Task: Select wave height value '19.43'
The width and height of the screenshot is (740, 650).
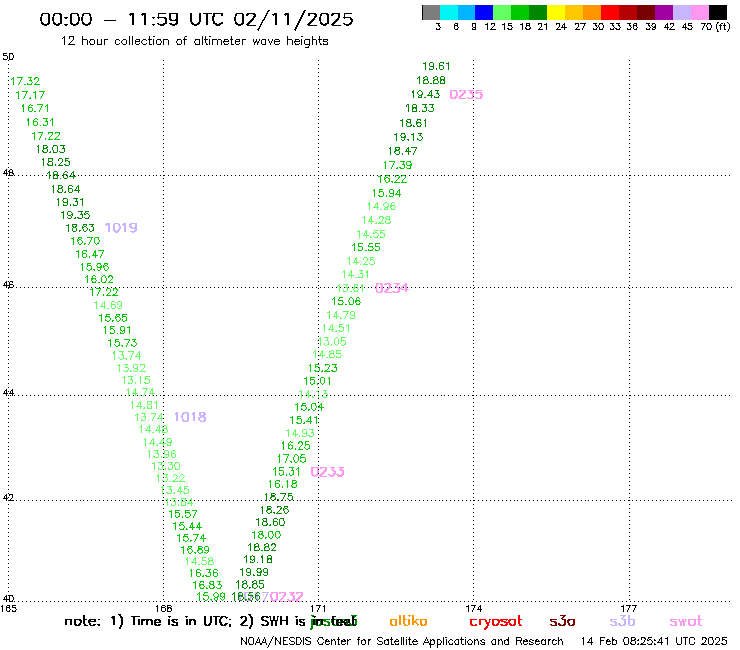Action: click(x=425, y=94)
